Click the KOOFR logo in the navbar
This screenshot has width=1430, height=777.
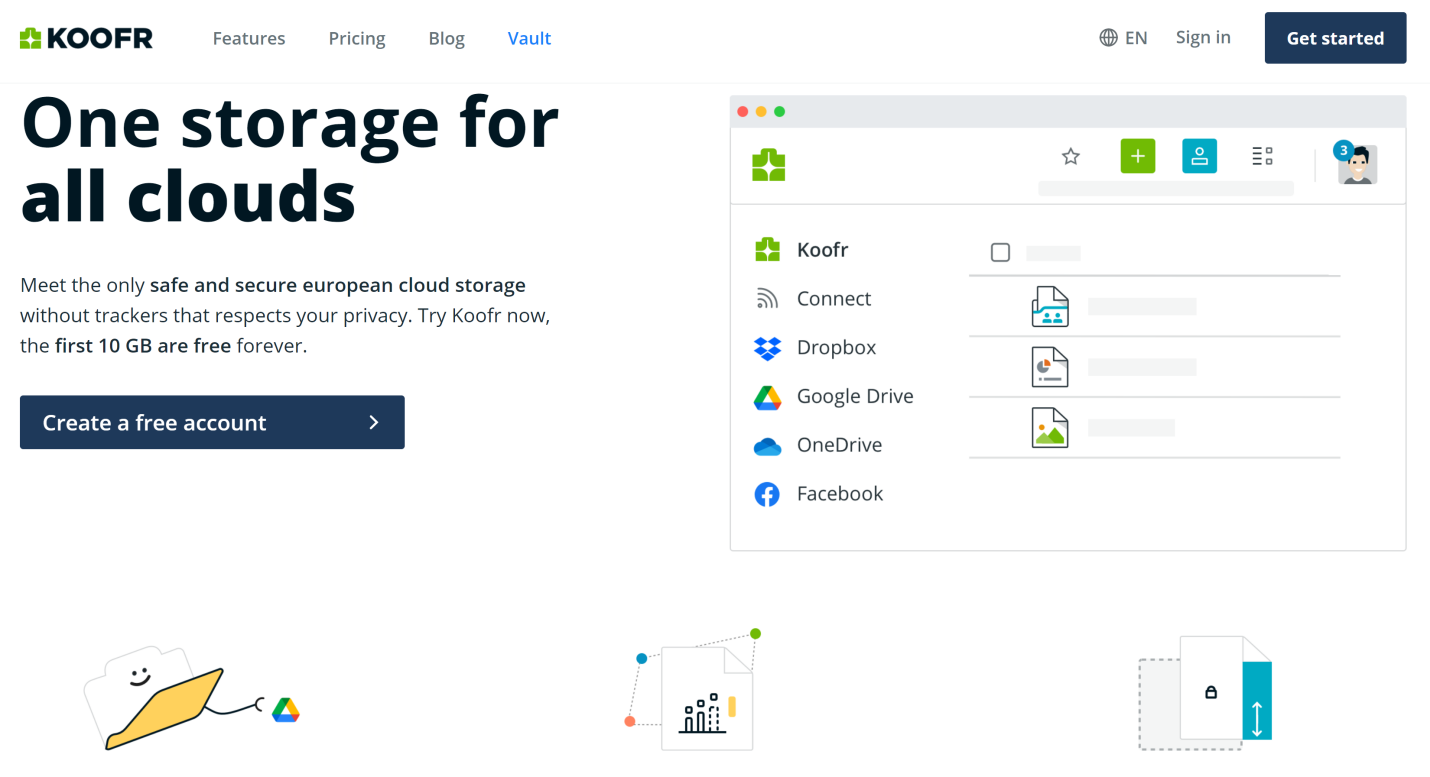pyautogui.click(x=86, y=37)
